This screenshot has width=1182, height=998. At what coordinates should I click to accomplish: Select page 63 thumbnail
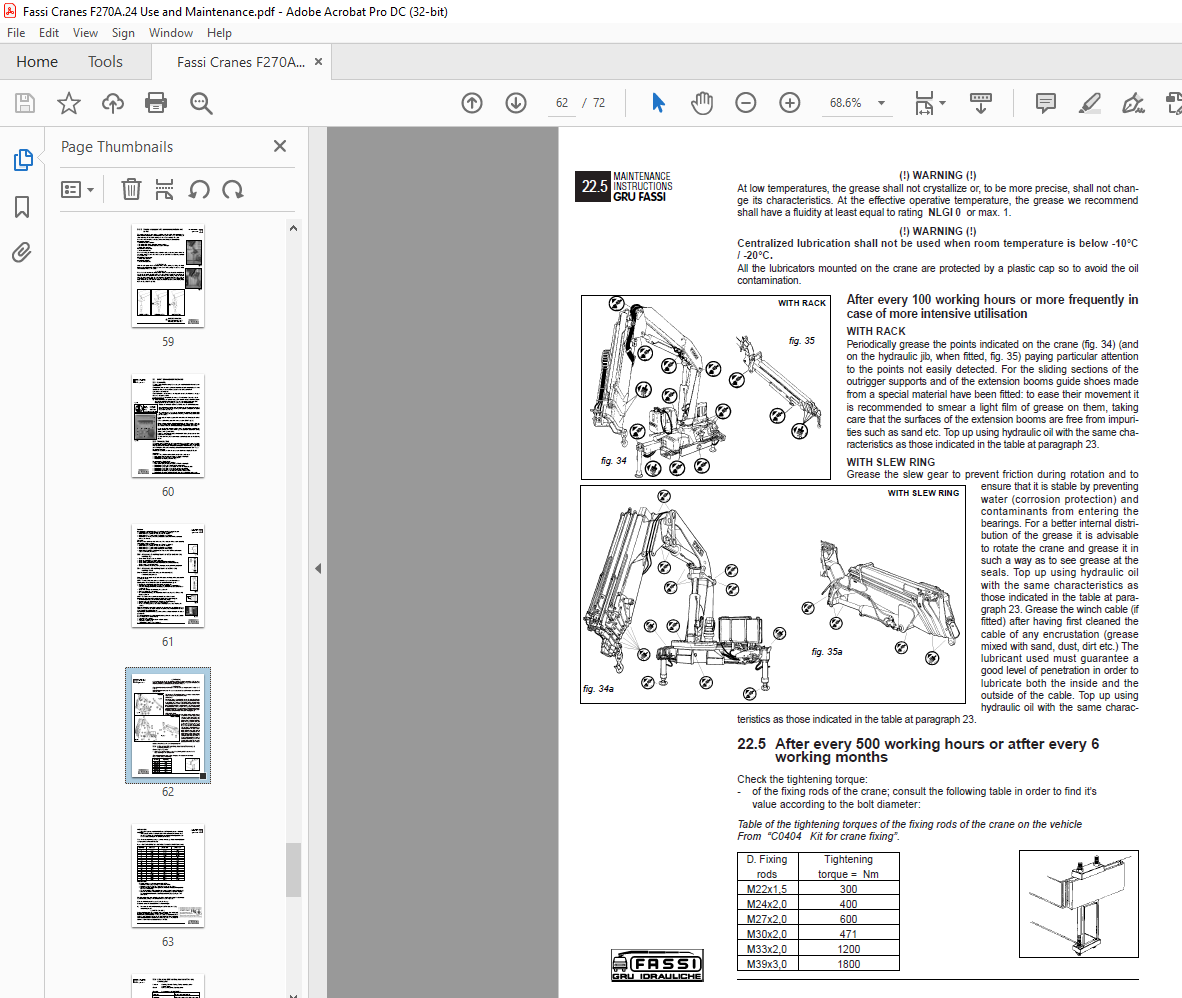(167, 875)
